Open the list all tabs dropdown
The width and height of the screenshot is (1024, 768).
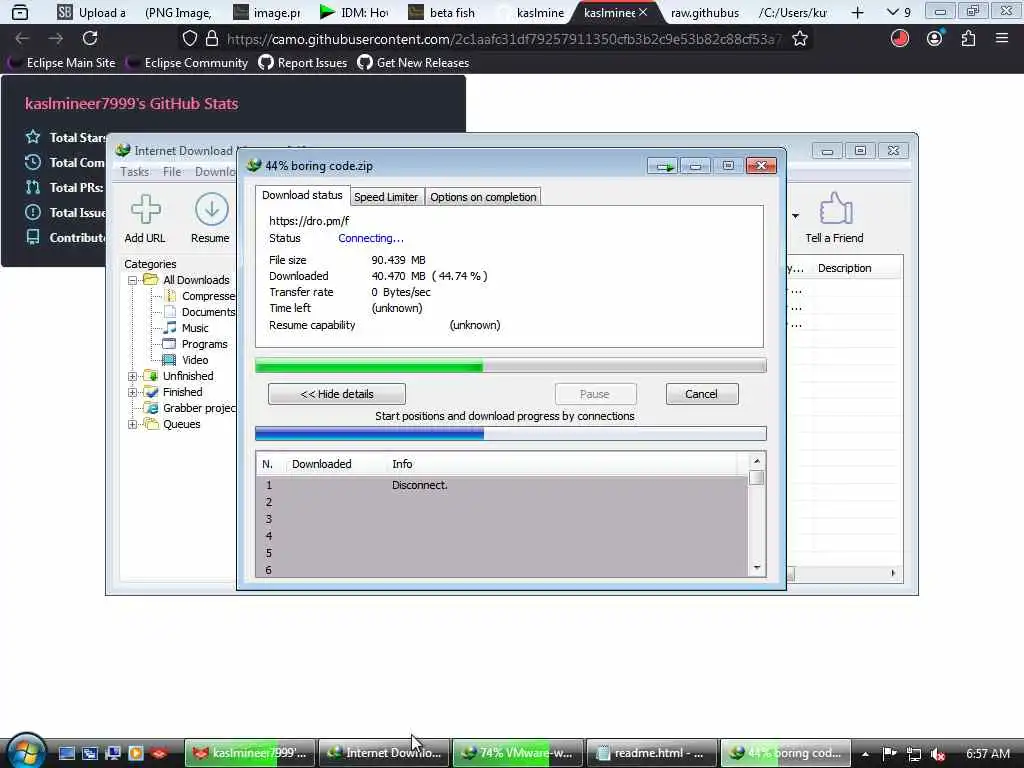pyautogui.click(x=899, y=12)
